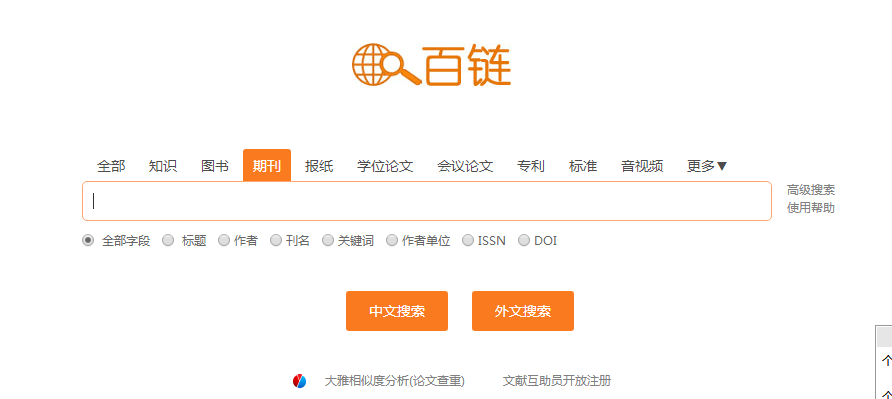This screenshot has height=399, width=892.
Task: Select the ISSN radio button
Action: [x=468, y=241]
